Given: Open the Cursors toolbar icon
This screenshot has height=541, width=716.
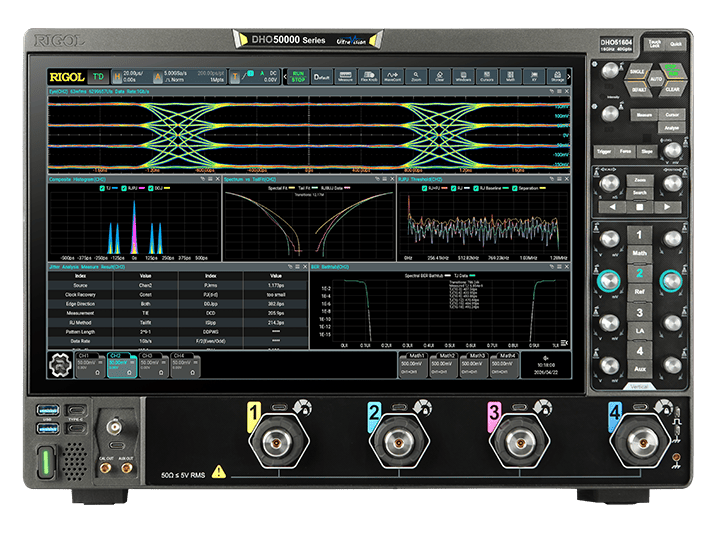Looking at the screenshot, I should point(487,76).
